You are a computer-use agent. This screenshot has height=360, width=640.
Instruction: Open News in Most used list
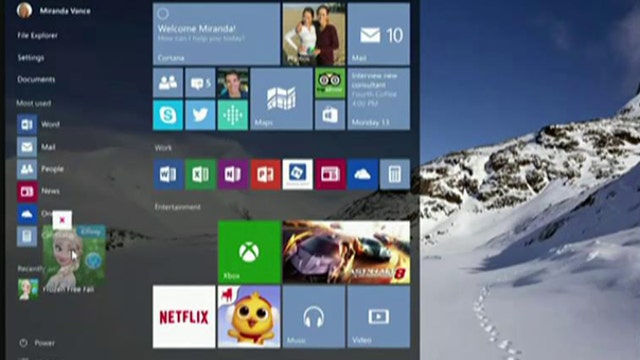pos(39,191)
